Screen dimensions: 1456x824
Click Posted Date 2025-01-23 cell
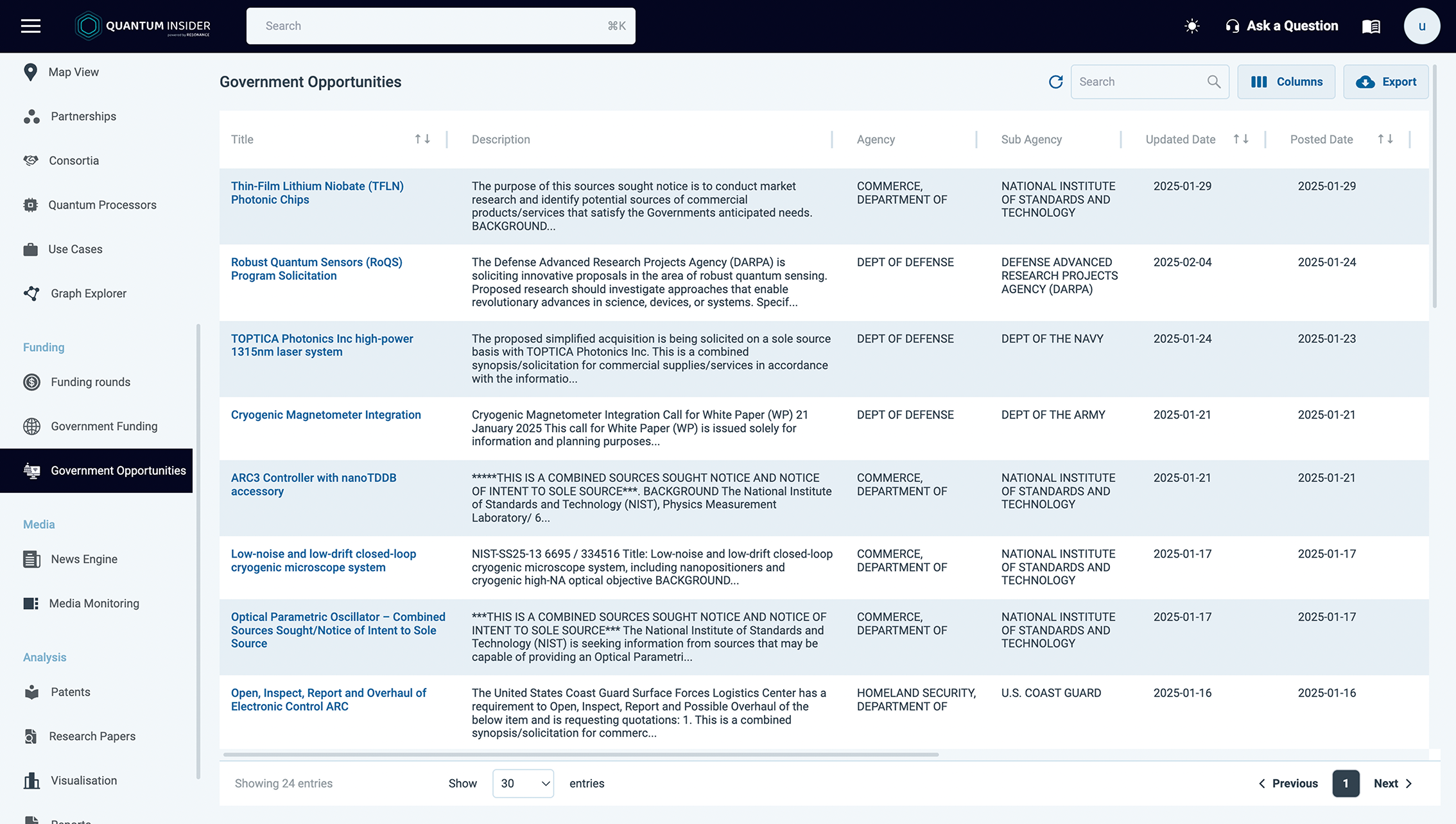click(x=1326, y=338)
